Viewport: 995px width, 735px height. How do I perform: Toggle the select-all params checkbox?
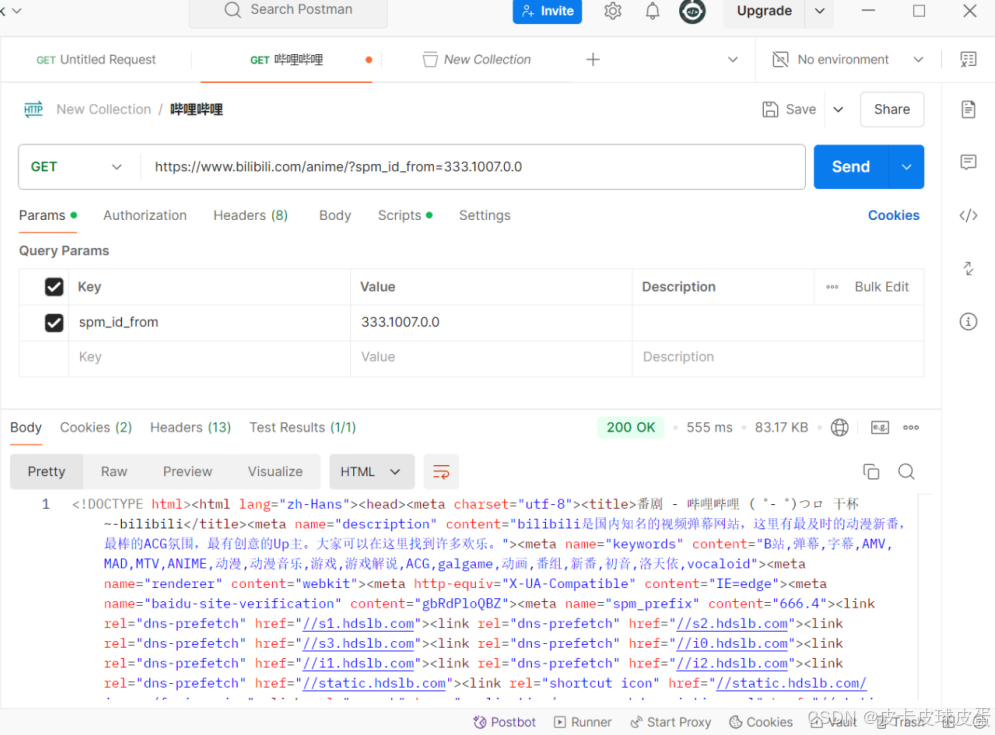coord(53,286)
